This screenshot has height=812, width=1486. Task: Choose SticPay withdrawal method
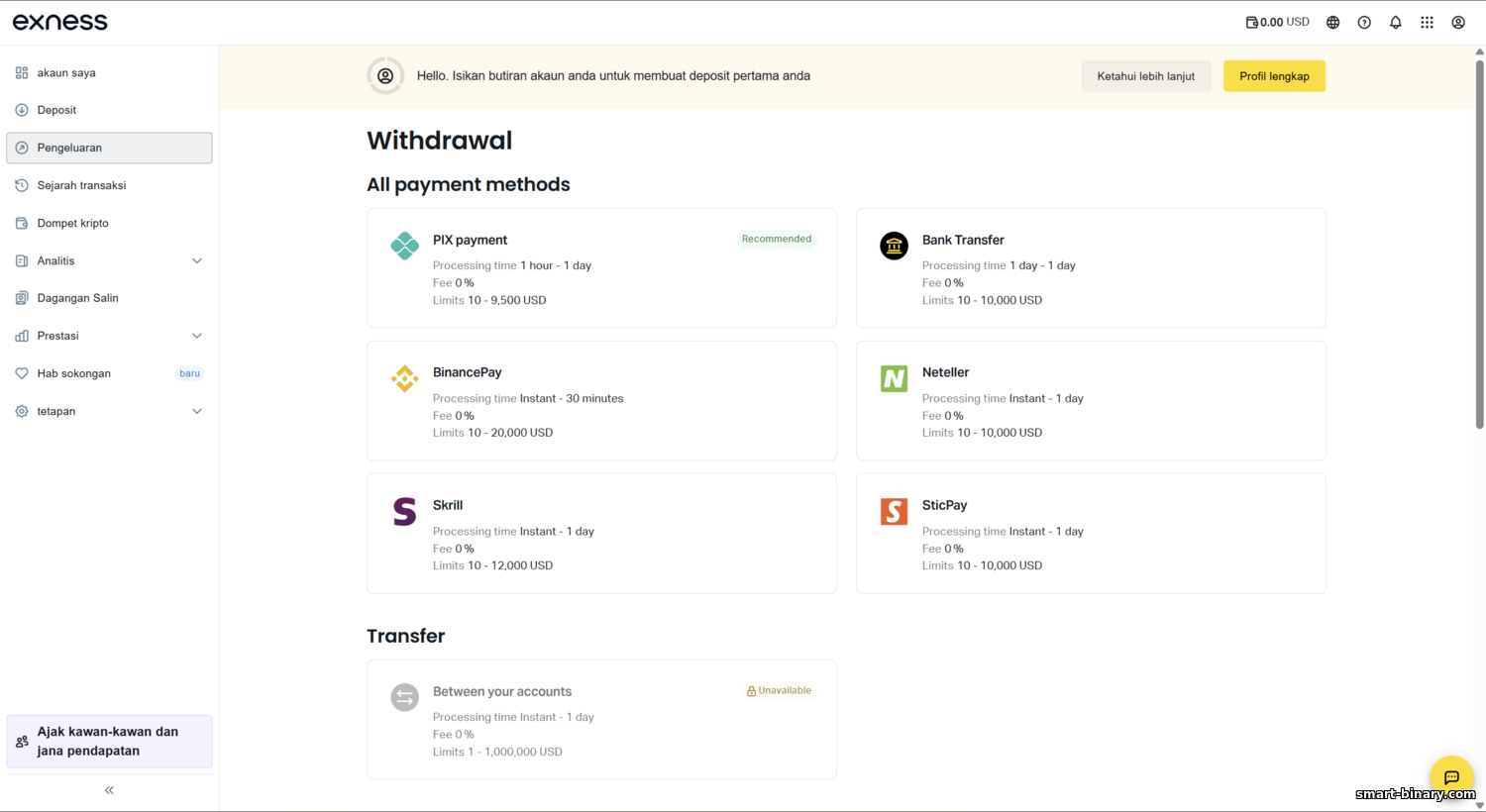[1091, 534]
